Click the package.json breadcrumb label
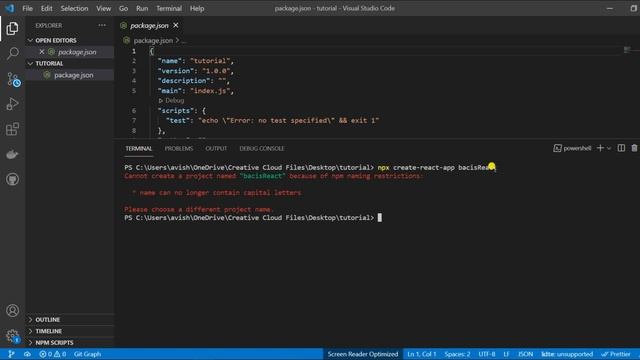Viewport: 640px width, 360px height. pyautogui.click(x=153, y=40)
